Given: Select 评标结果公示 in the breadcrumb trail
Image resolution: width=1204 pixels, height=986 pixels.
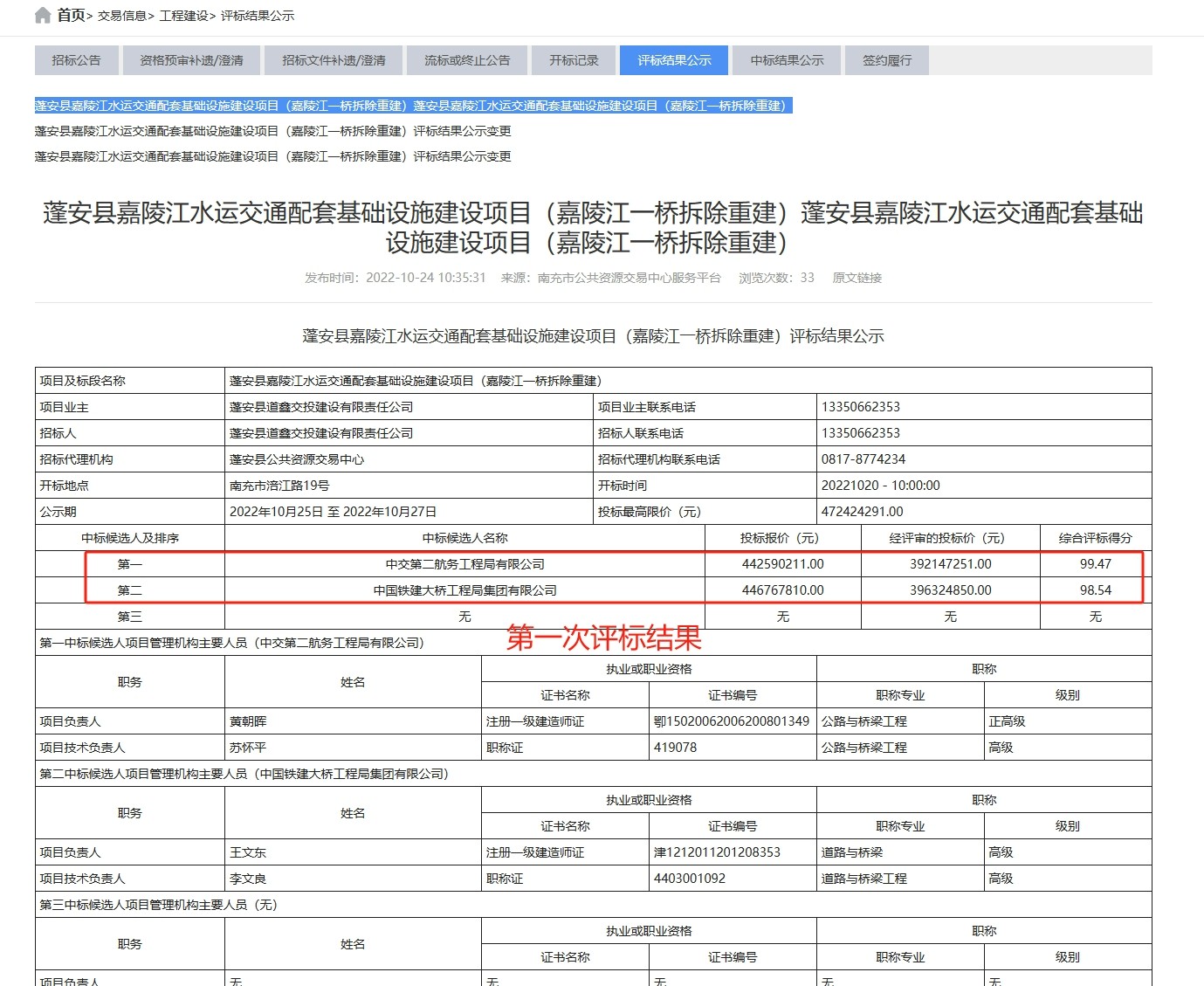Looking at the screenshot, I should point(258,16).
